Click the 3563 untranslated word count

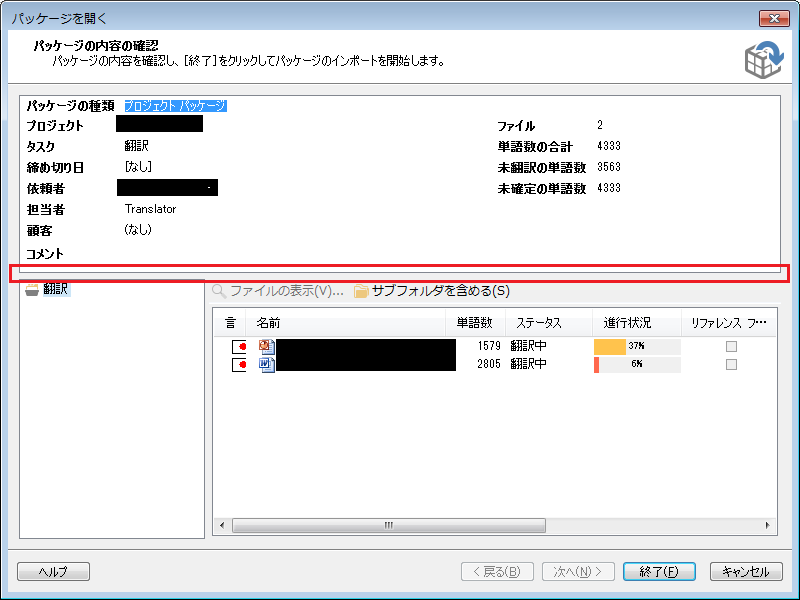[609, 167]
